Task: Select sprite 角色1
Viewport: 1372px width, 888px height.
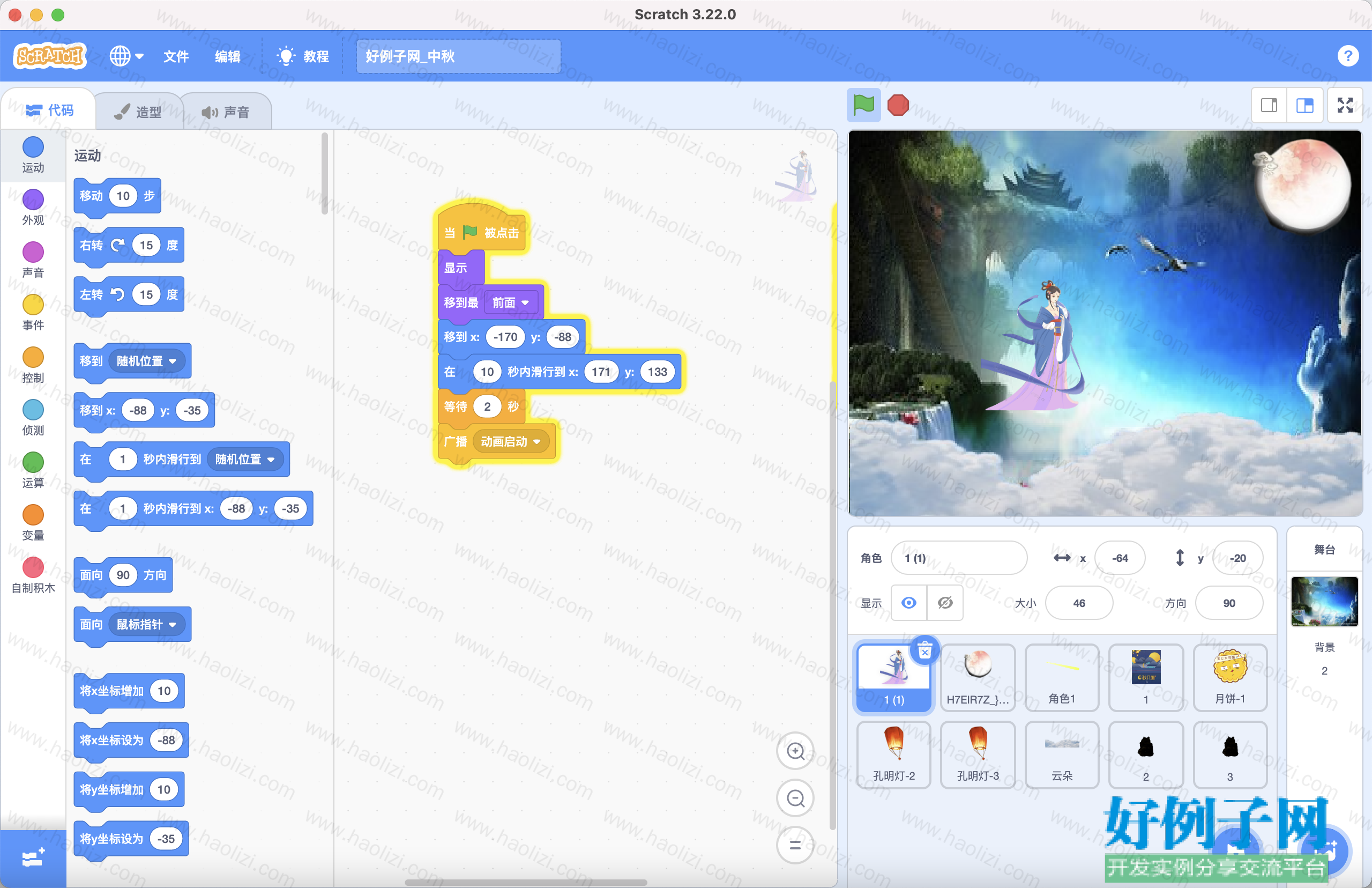Action: pyautogui.click(x=1061, y=677)
